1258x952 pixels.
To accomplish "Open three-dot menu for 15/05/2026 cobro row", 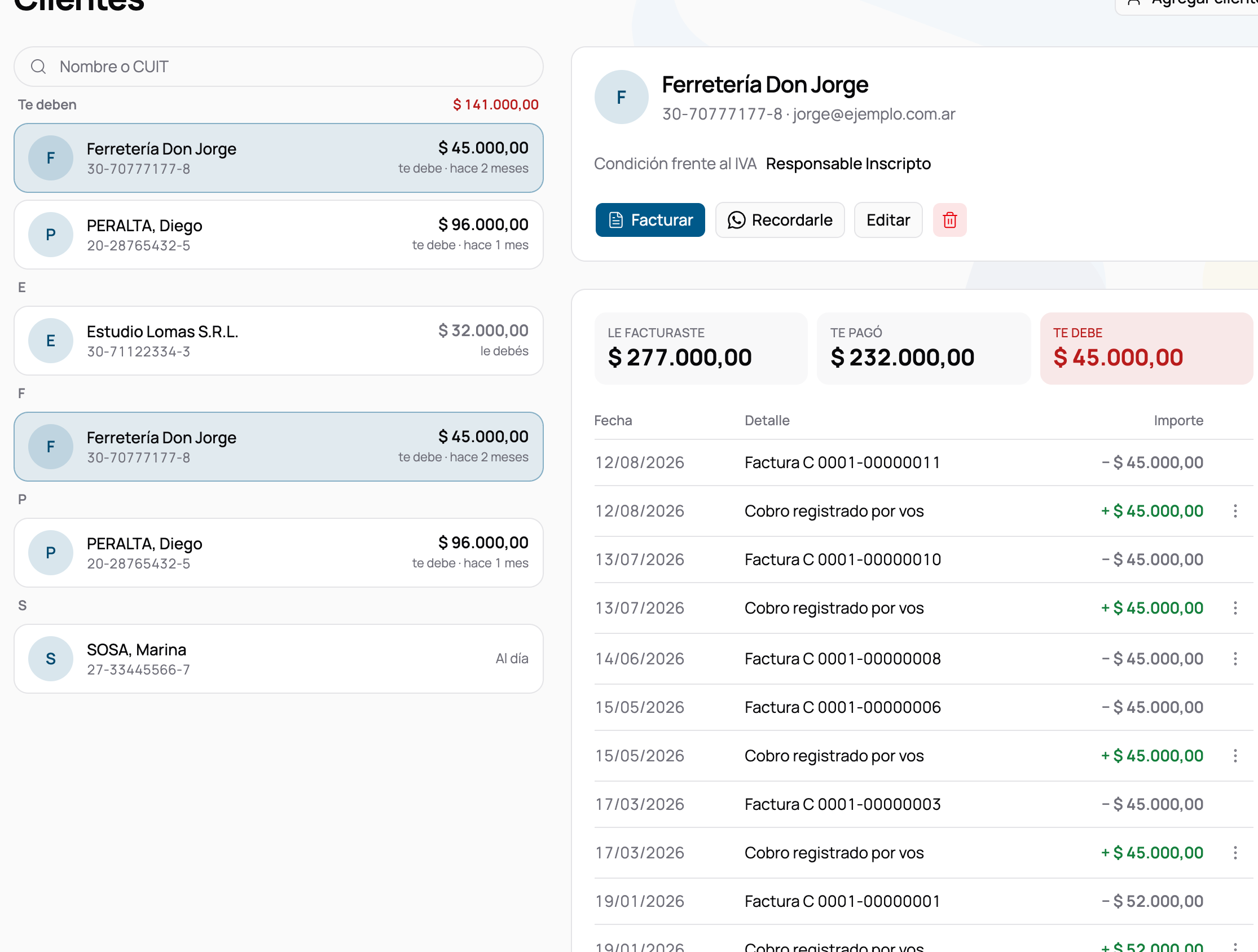I will coord(1235,756).
